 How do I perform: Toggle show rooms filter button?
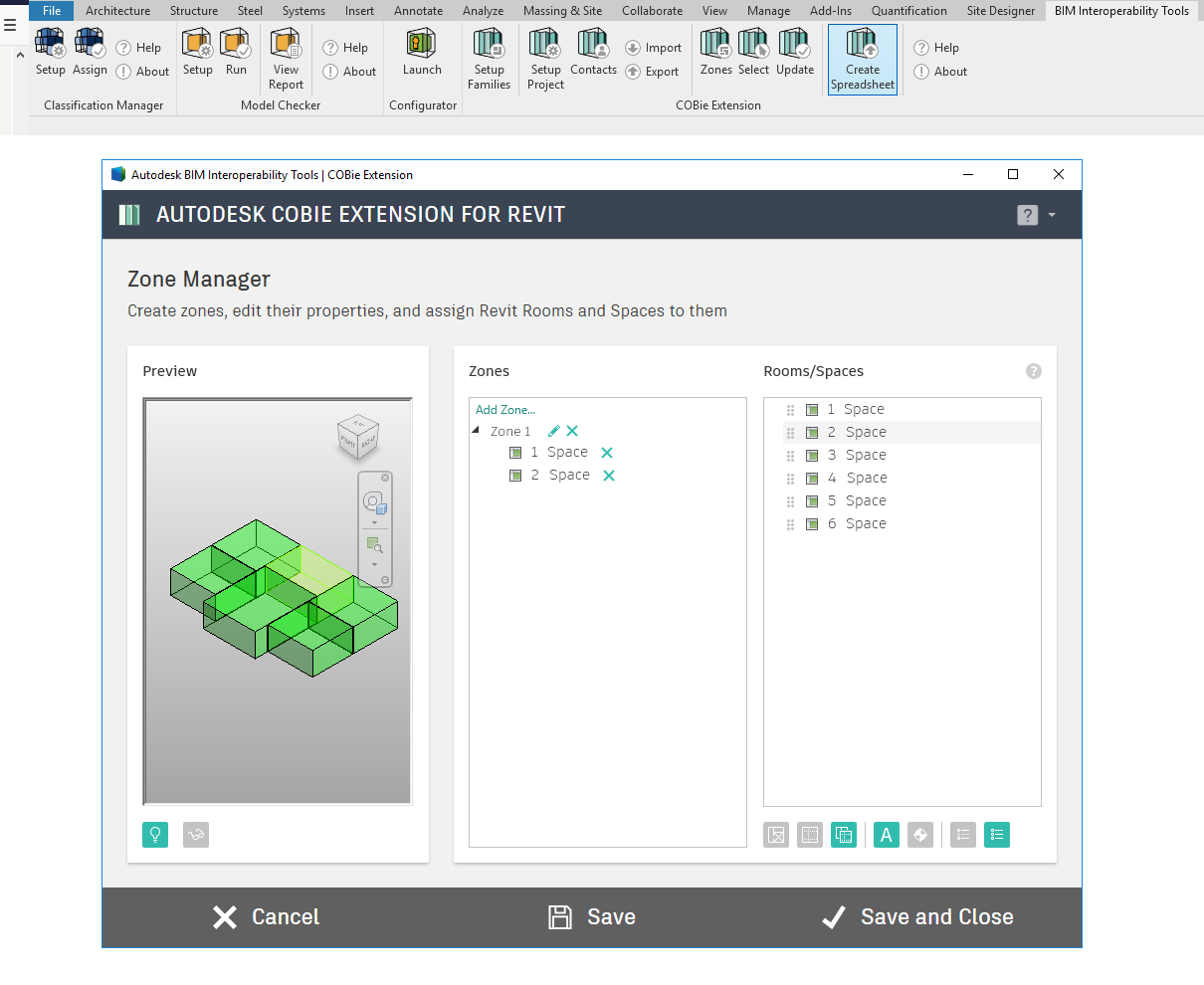[776, 835]
